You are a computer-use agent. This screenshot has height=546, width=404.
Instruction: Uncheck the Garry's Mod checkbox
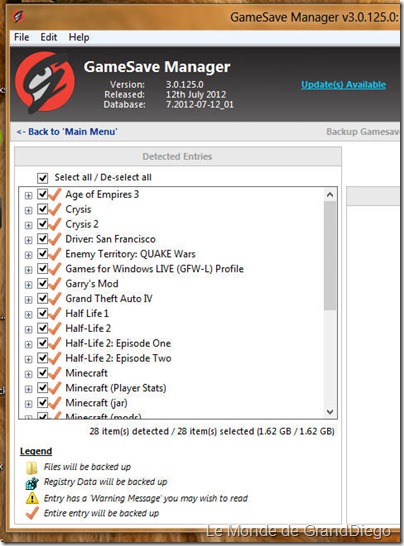(42, 283)
